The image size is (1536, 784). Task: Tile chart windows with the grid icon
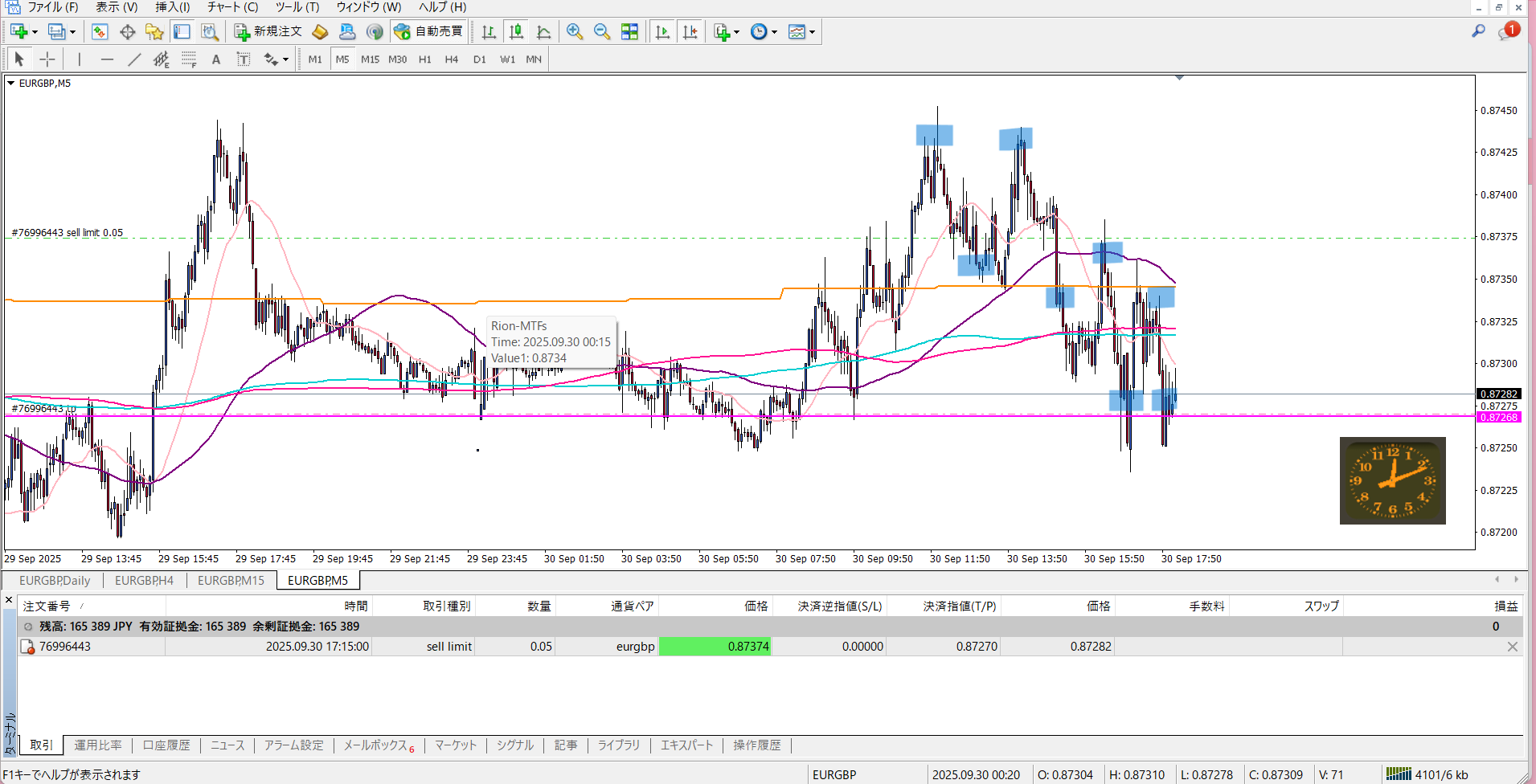pos(629,31)
